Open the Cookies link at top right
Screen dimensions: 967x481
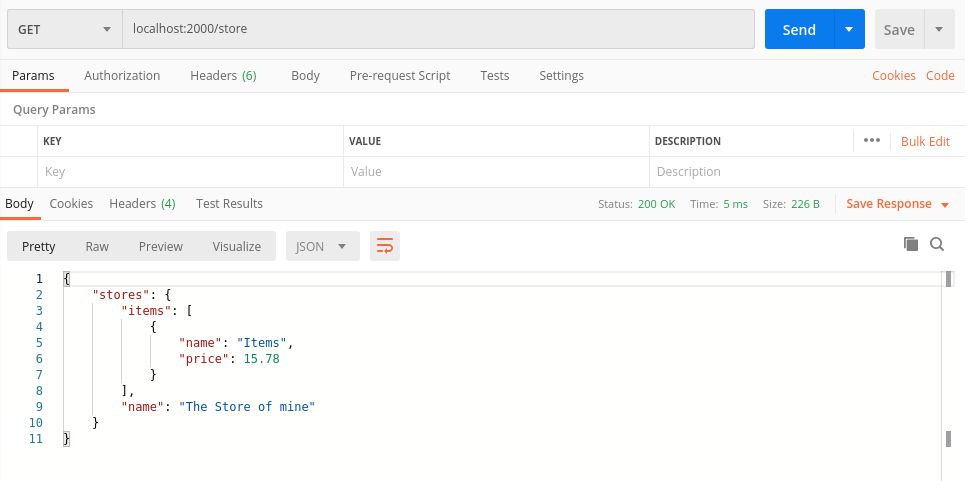tap(894, 75)
